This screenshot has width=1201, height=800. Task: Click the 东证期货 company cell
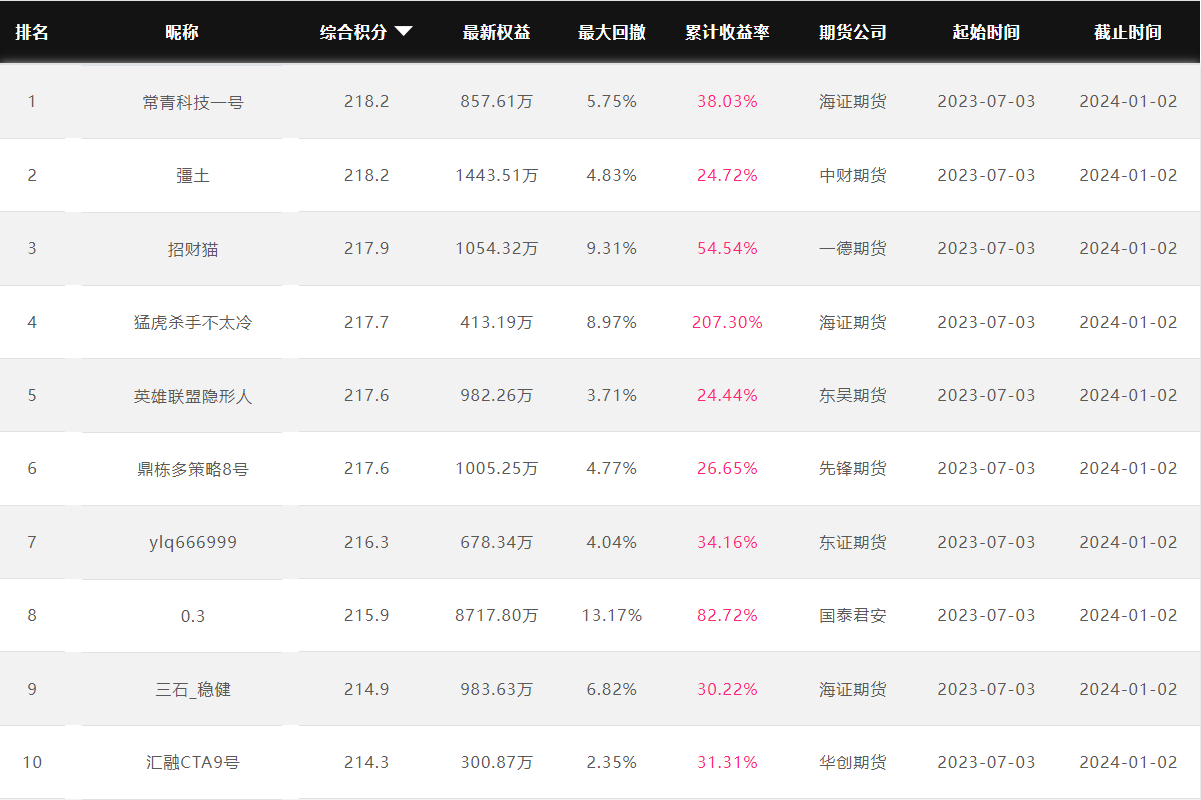coord(853,542)
